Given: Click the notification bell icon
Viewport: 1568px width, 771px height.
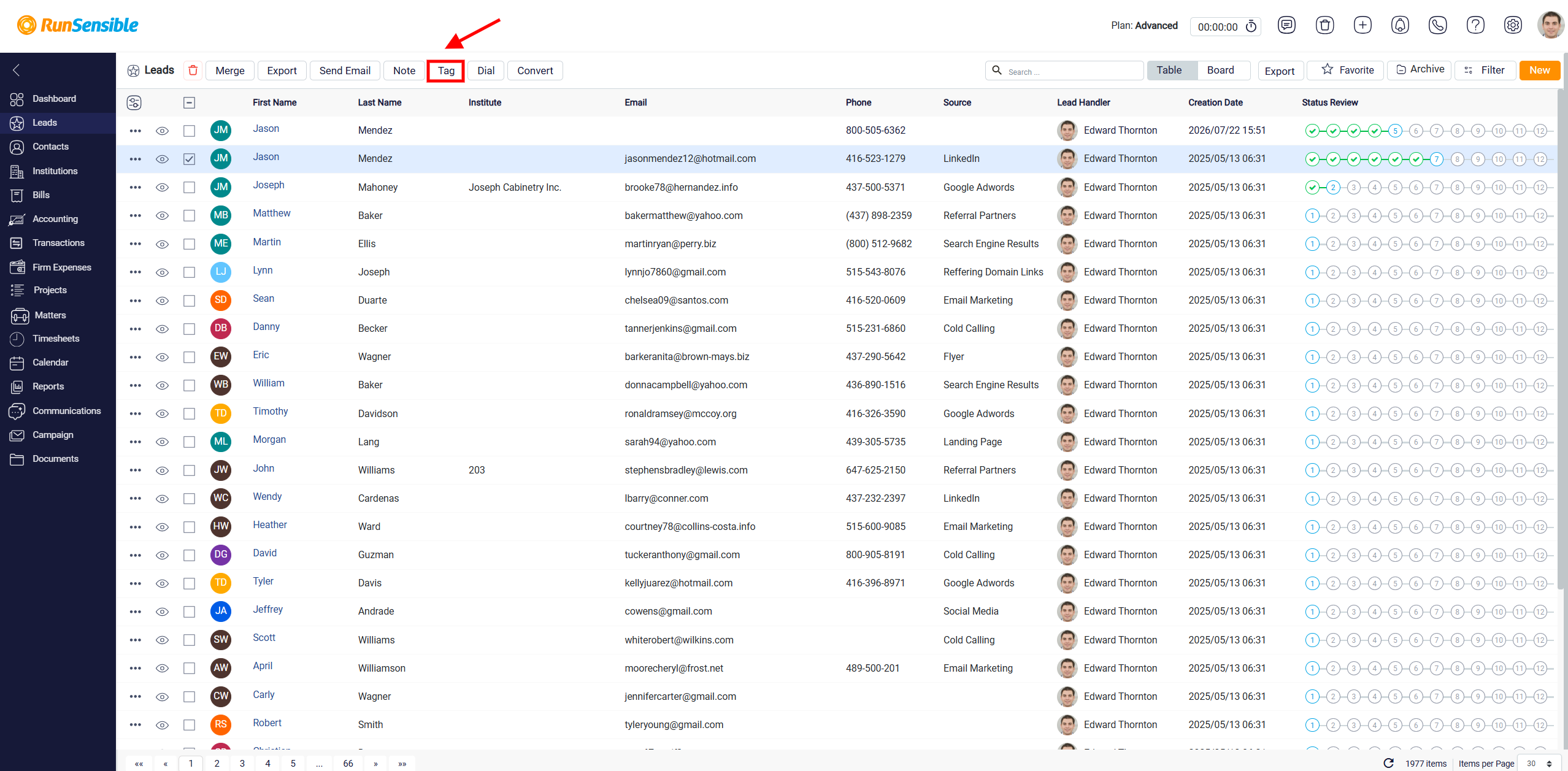Looking at the screenshot, I should (1400, 25).
